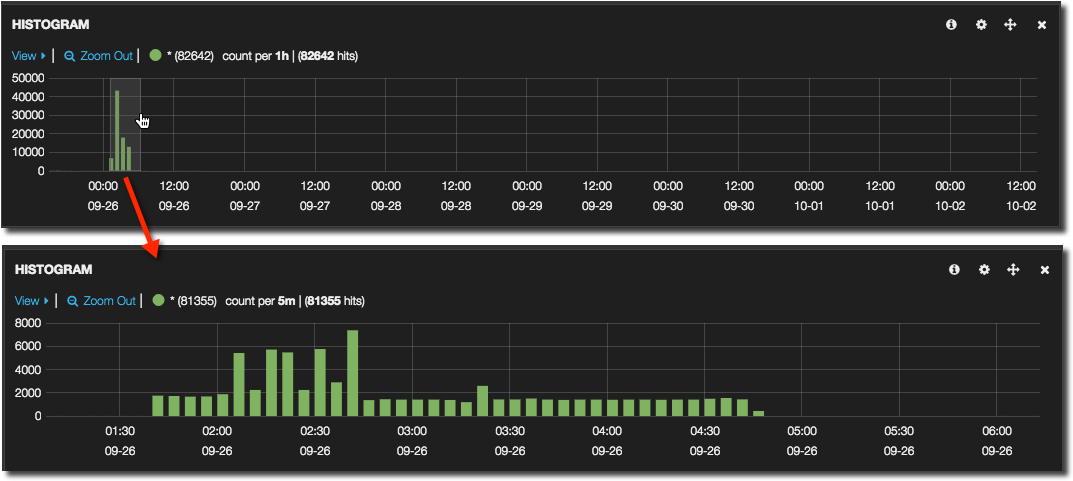
Task: Click green legend dot beside * (82642)
Action: pyautogui.click(x=155, y=56)
